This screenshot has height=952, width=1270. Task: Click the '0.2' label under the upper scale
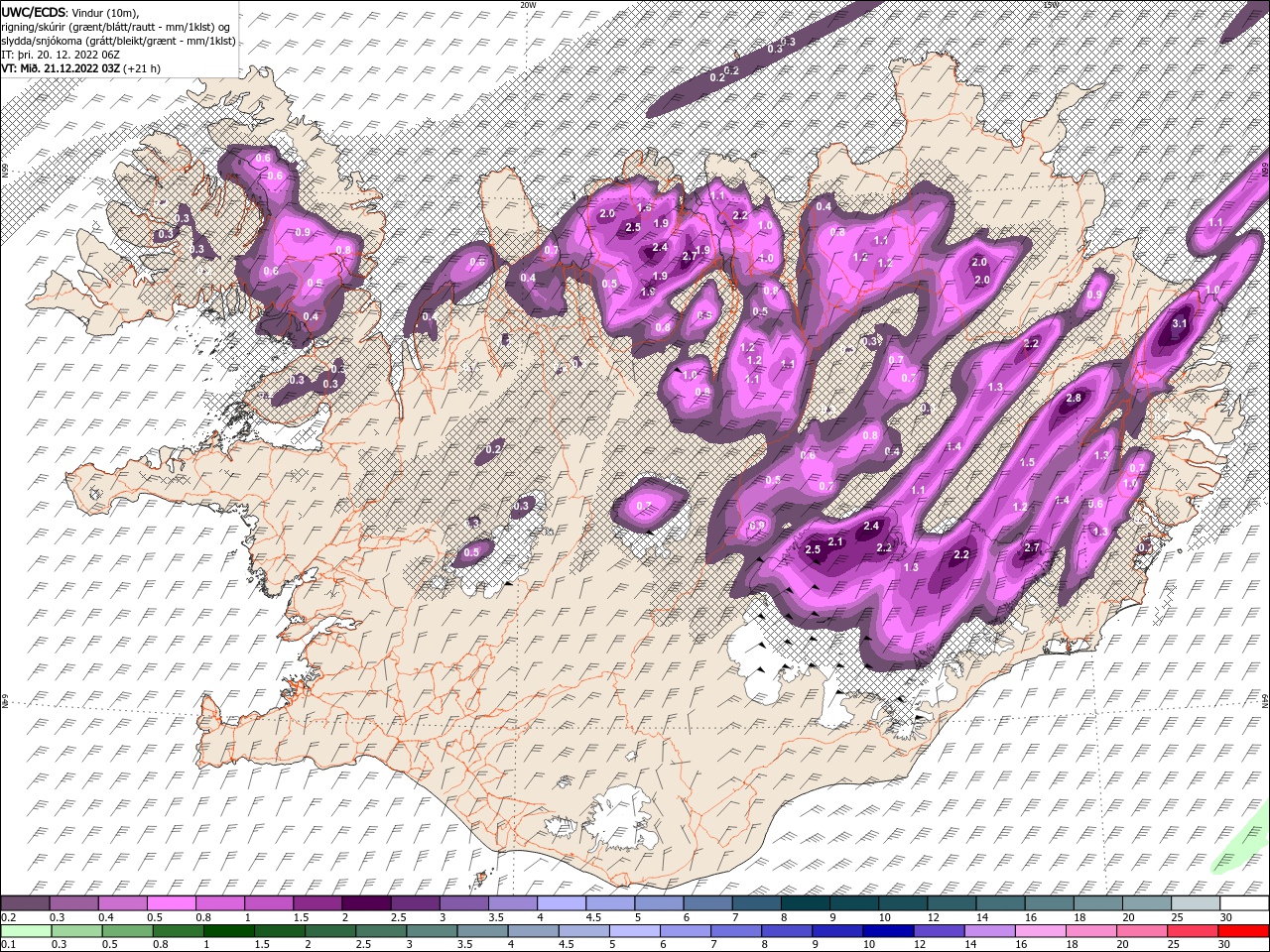pyautogui.click(x=6, y=917)
